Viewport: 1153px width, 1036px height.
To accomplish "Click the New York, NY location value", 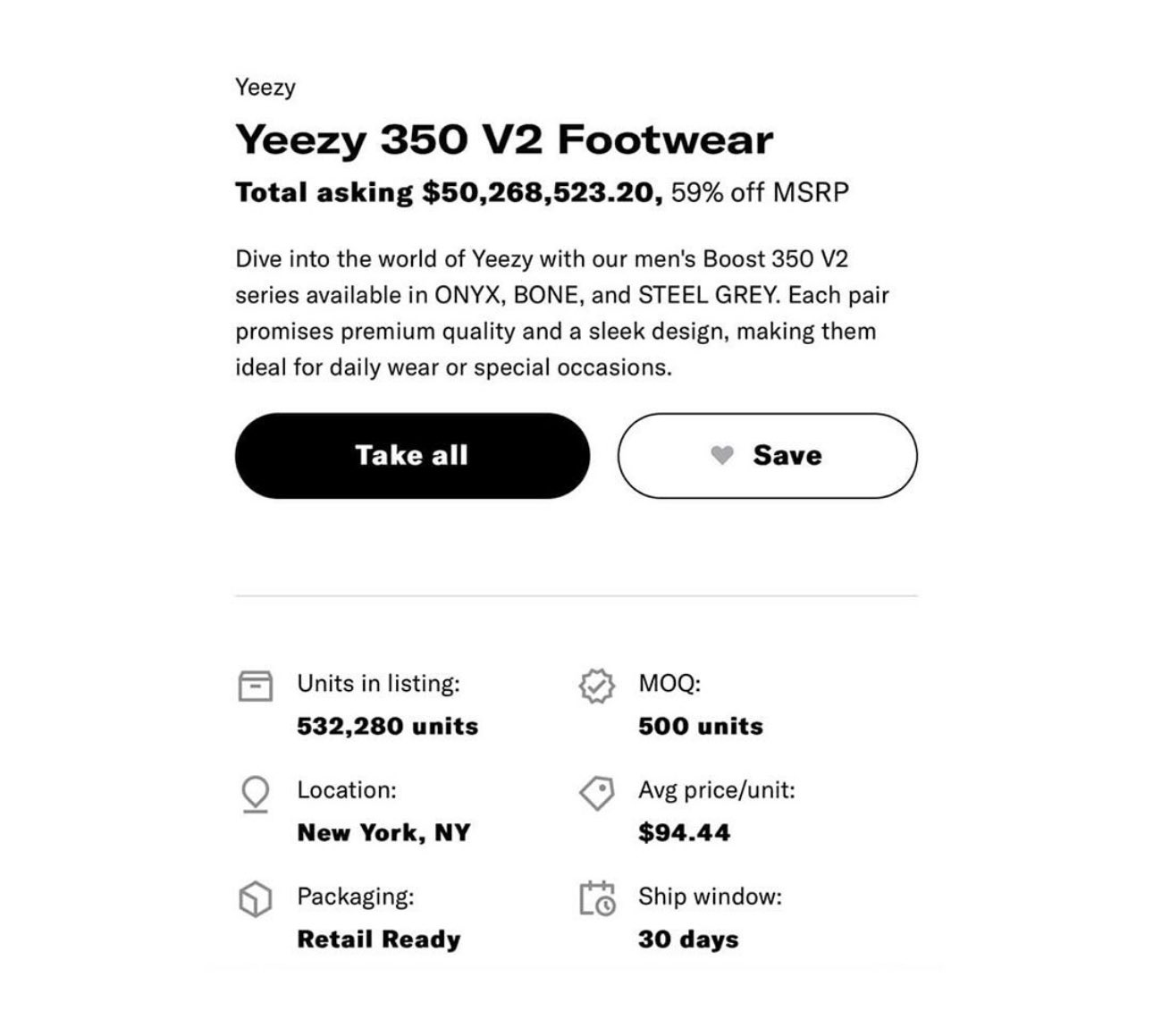I will click(383, 832).
